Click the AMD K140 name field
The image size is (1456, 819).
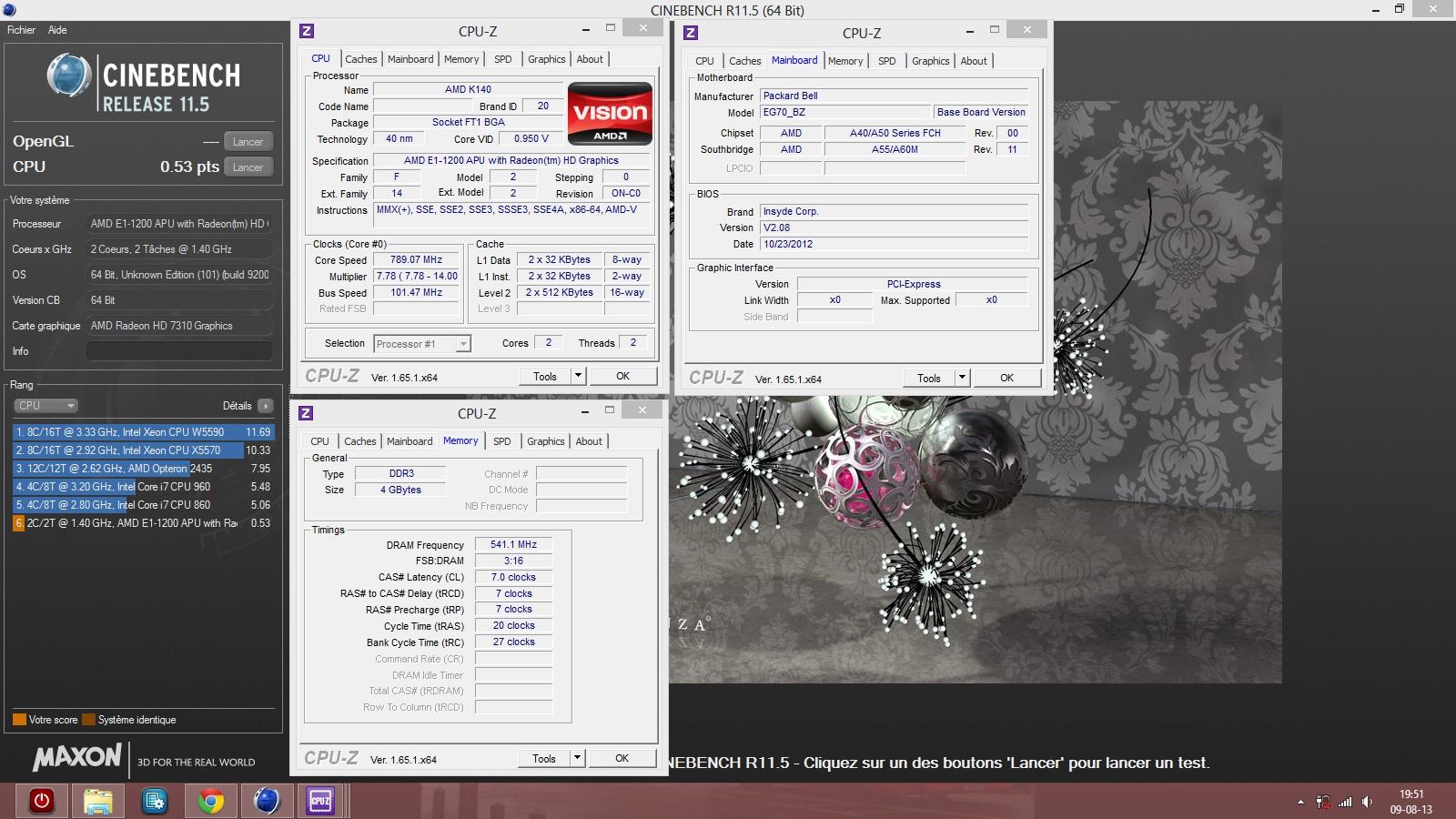(x=468, y=89)
